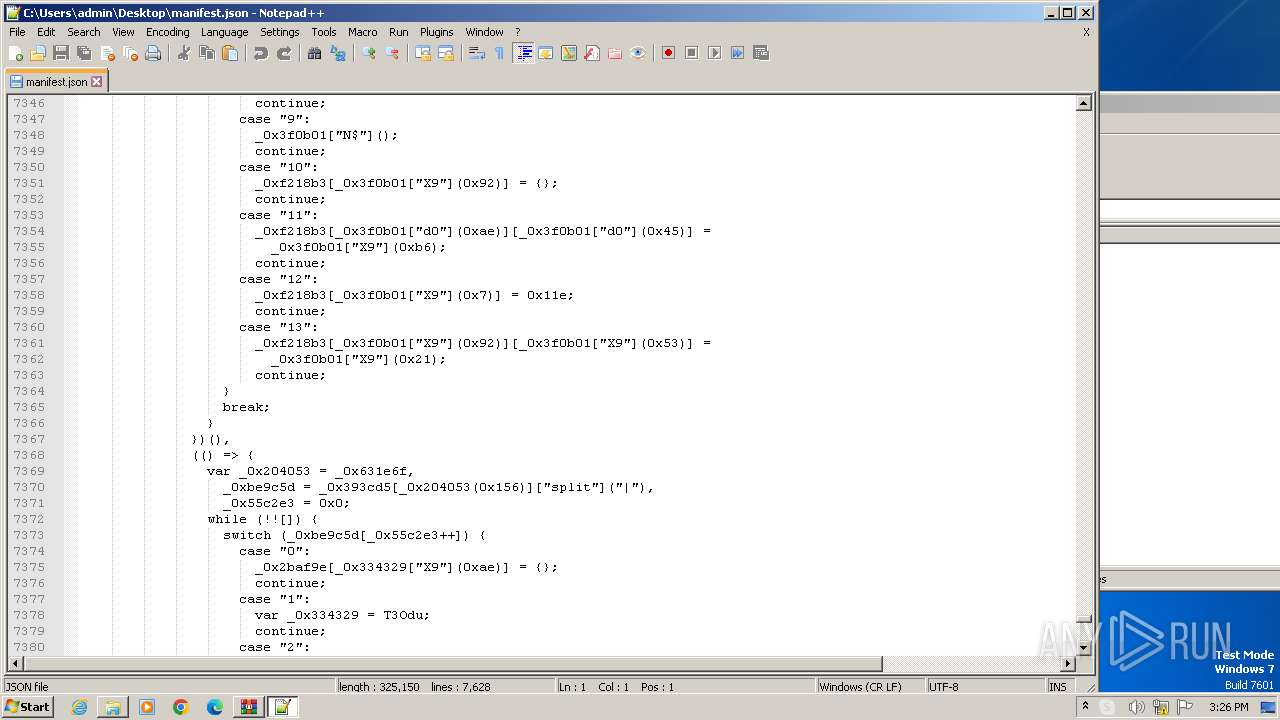
Task: Click the user-defined language icon
Action: tap(546, 53)
